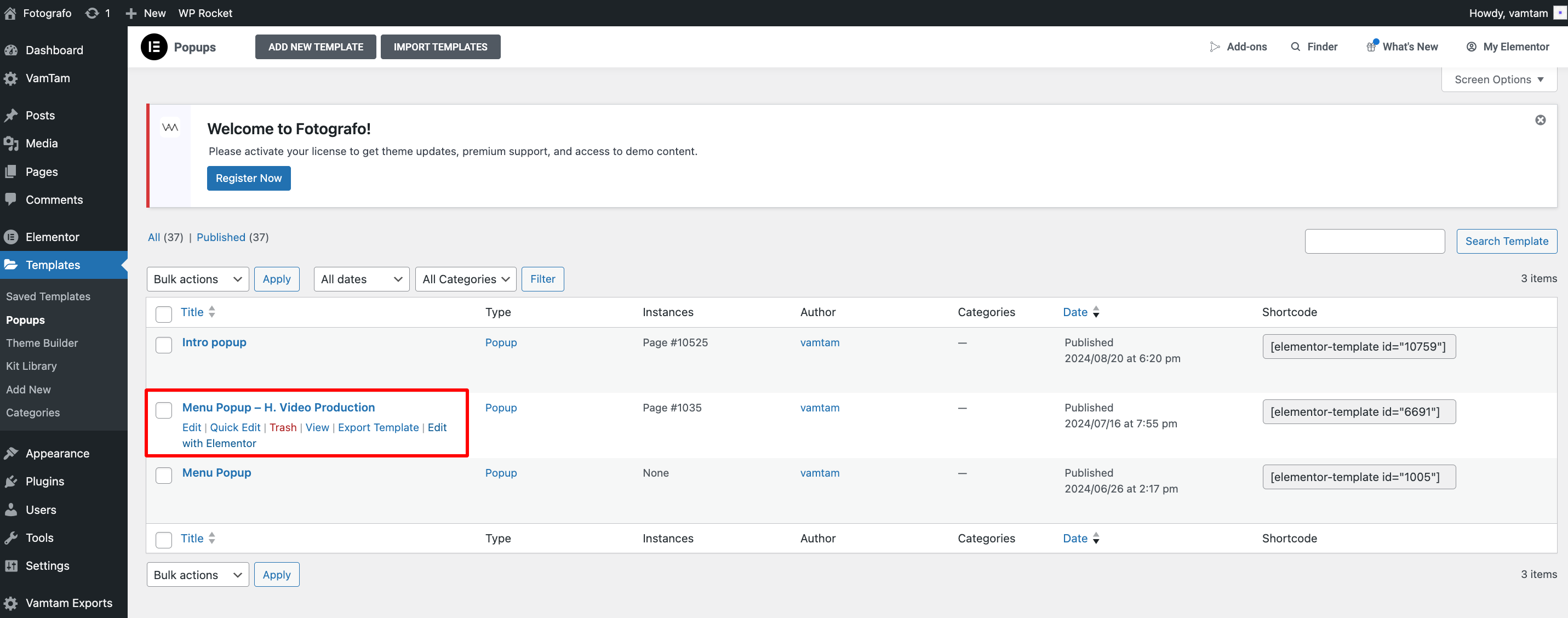The height and width of the screenshot is (618, 1568).
Task: Click the updates refresh icon in admin bar
Action: click(x=92, y=13)
